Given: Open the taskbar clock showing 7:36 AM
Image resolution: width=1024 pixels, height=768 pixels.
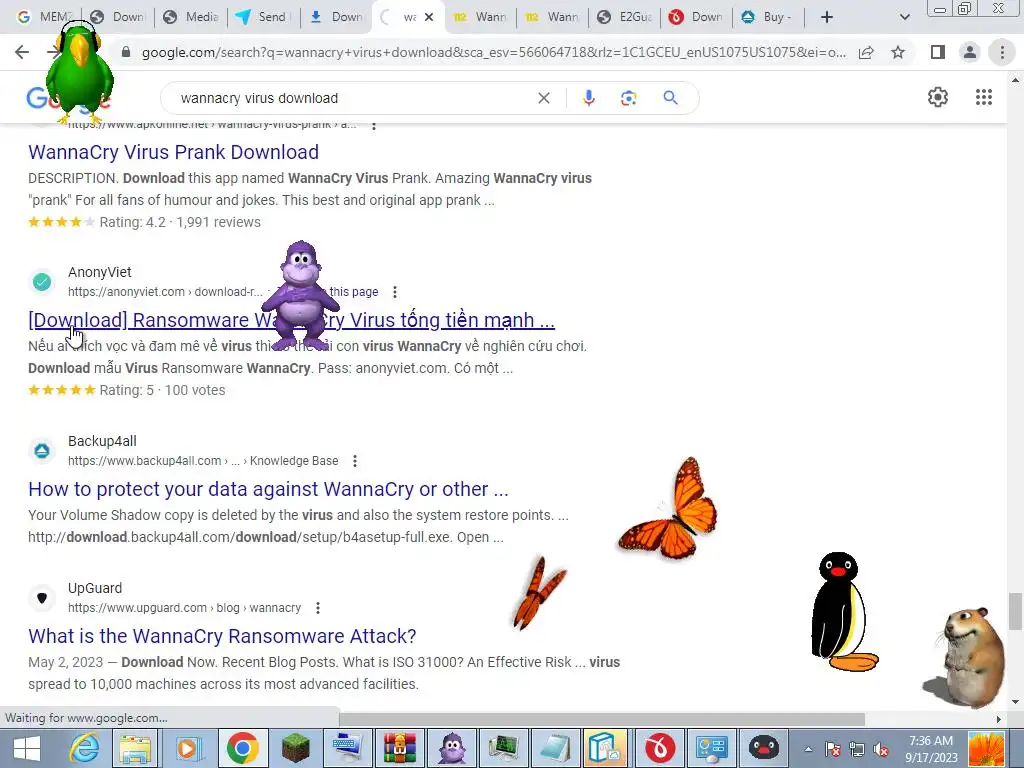Looking at the screenshot, I should pyautogui.click(x=931, y=749).
